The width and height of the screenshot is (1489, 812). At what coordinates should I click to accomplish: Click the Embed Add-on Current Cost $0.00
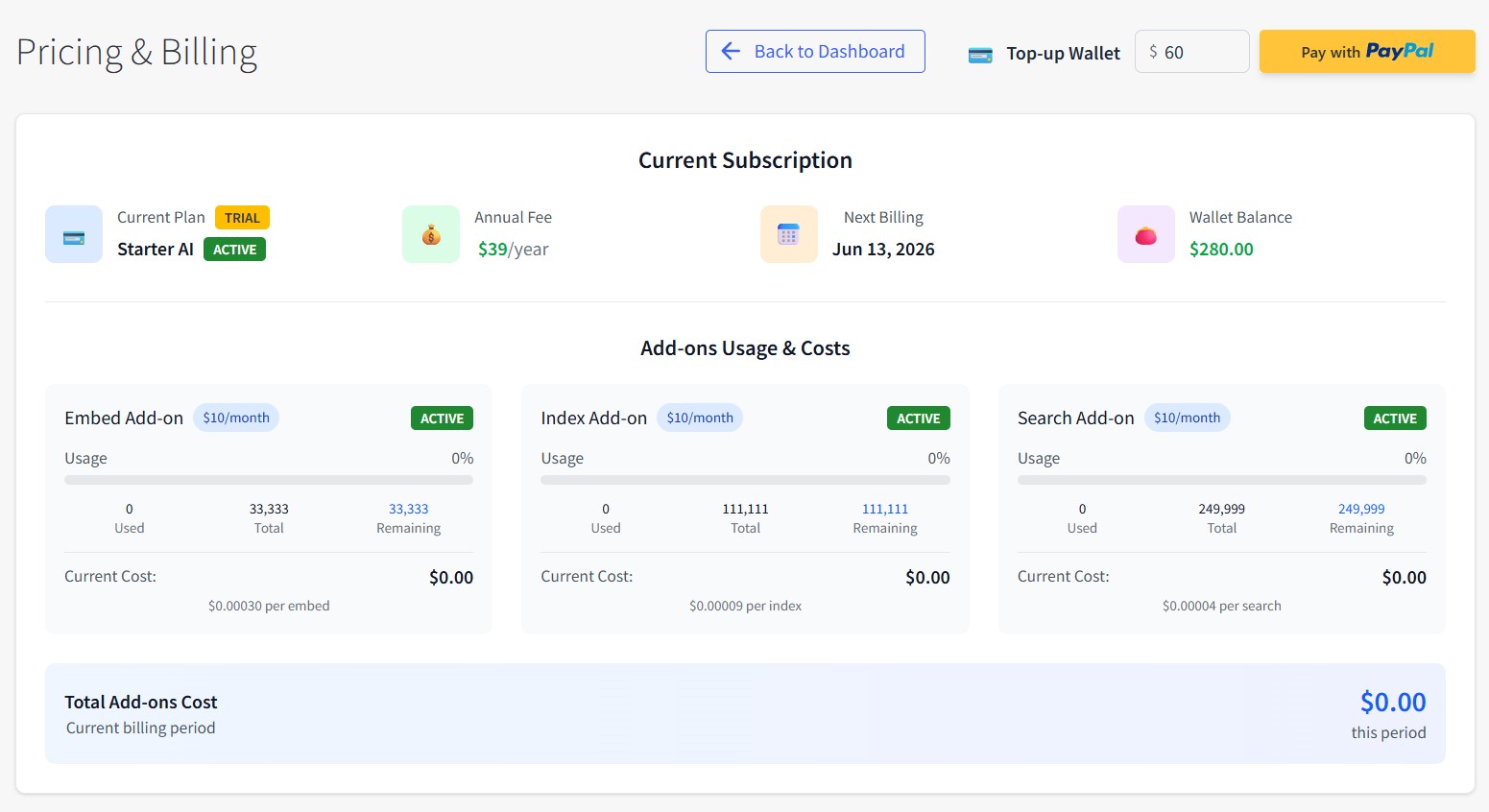pyautogui.click(x=451, y=578)
